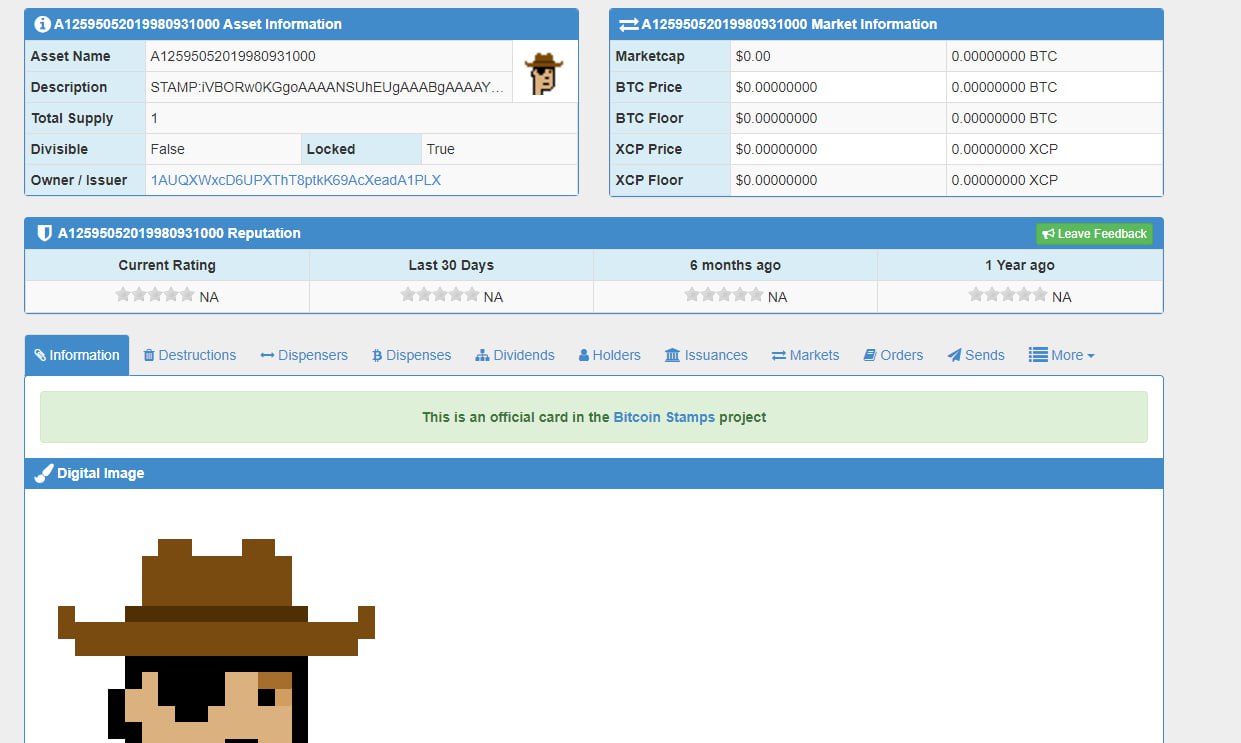Screen dimensions: 1241x743
Task: Click the Locked value True
Action: tap(441, 149)
